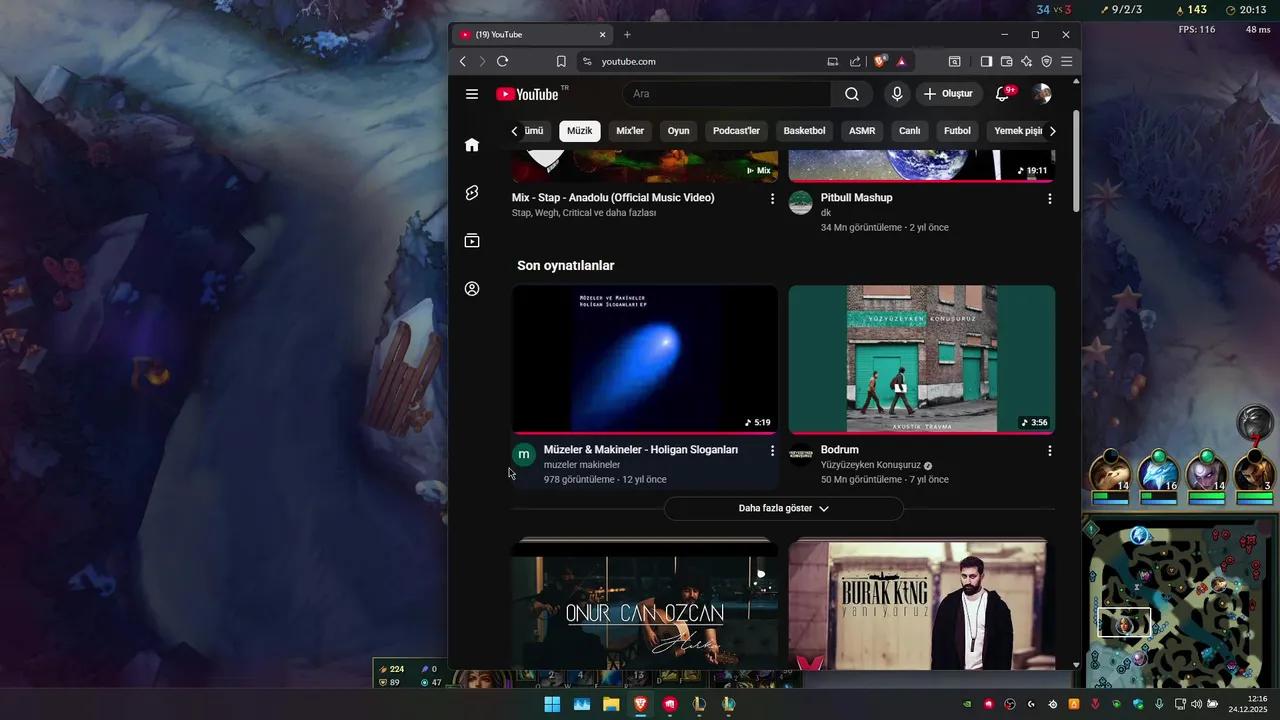Image resolution: width=1280 pixels, height=720 pixels.
Task: Open Brave Shields in the address bar
Action: (x=879, y=61)
